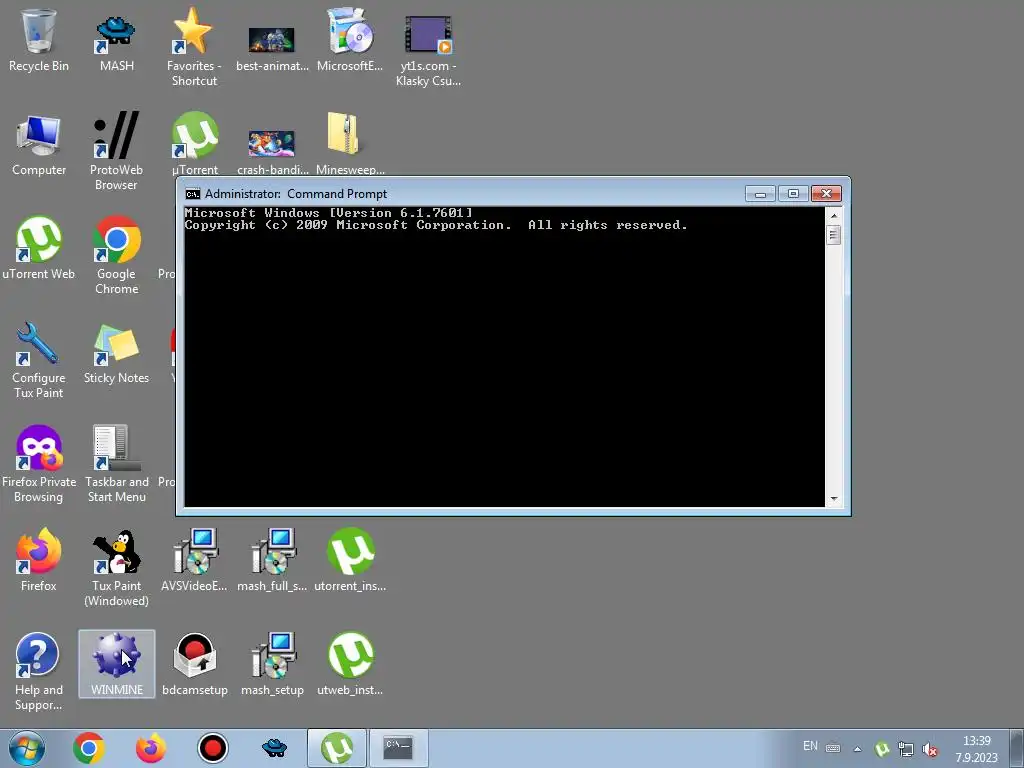Click the Show desktop strip
Image resolution: width=1024 pixels, height=768 pixels.
click(x=1017, y=748)
